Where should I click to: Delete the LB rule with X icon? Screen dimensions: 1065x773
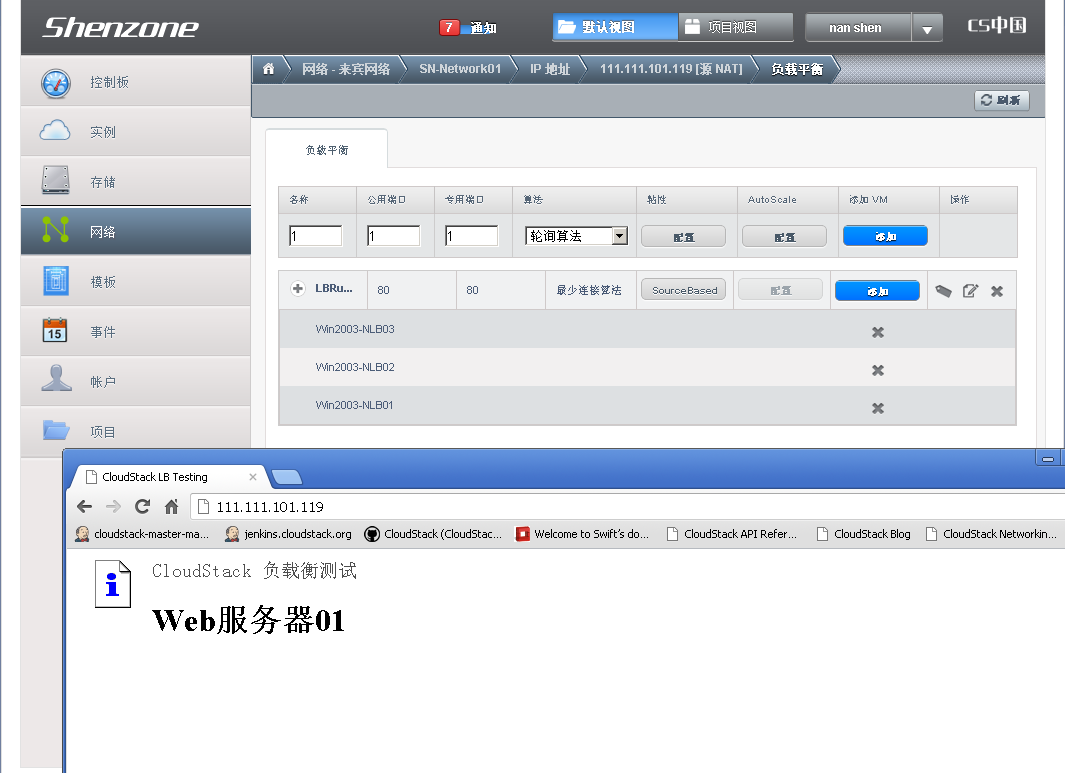(997, 291)
